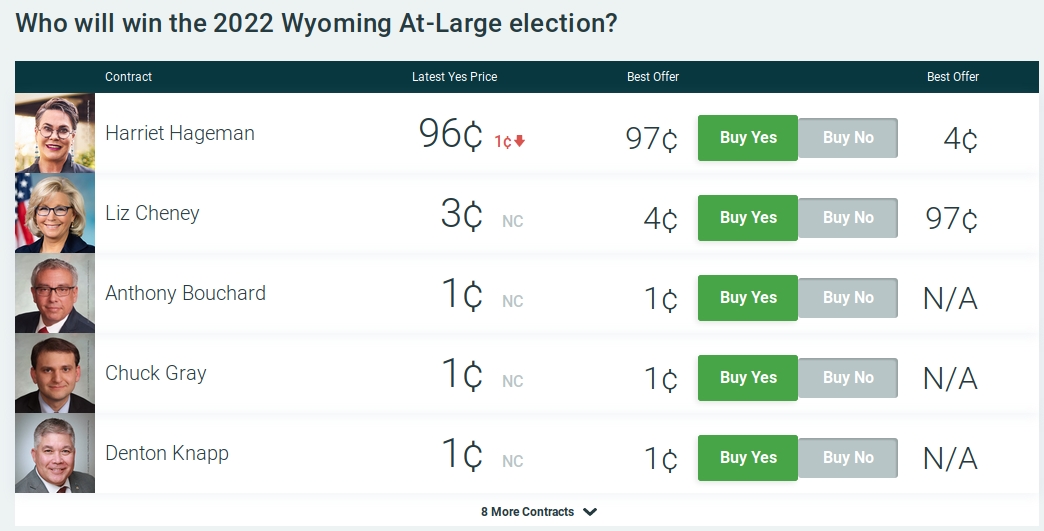Open the Liz Cheney contract link
1044x531 pixels.
click(152, 213)
